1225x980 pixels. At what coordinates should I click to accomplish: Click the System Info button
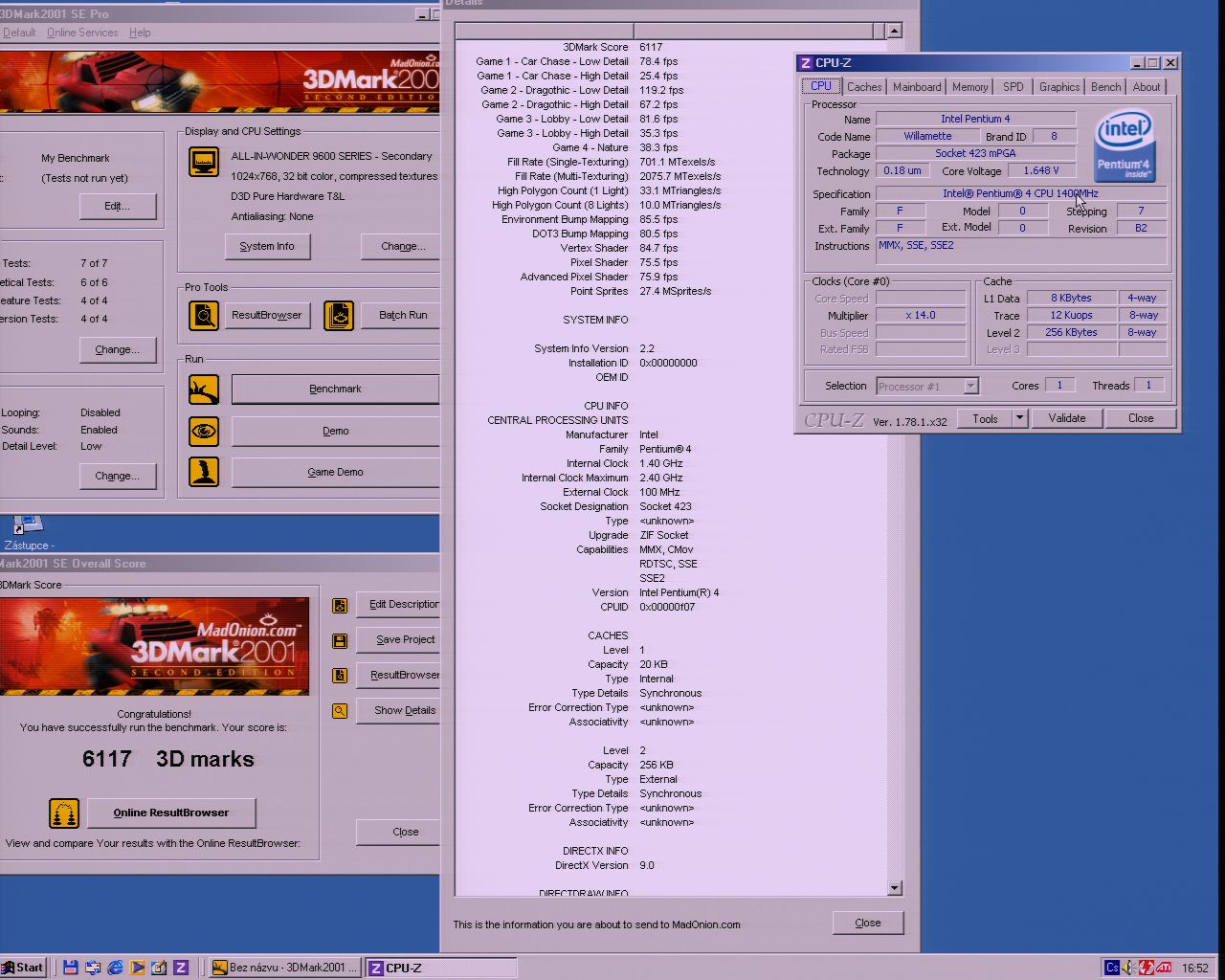pyautogui.click(x=267, y=246)
